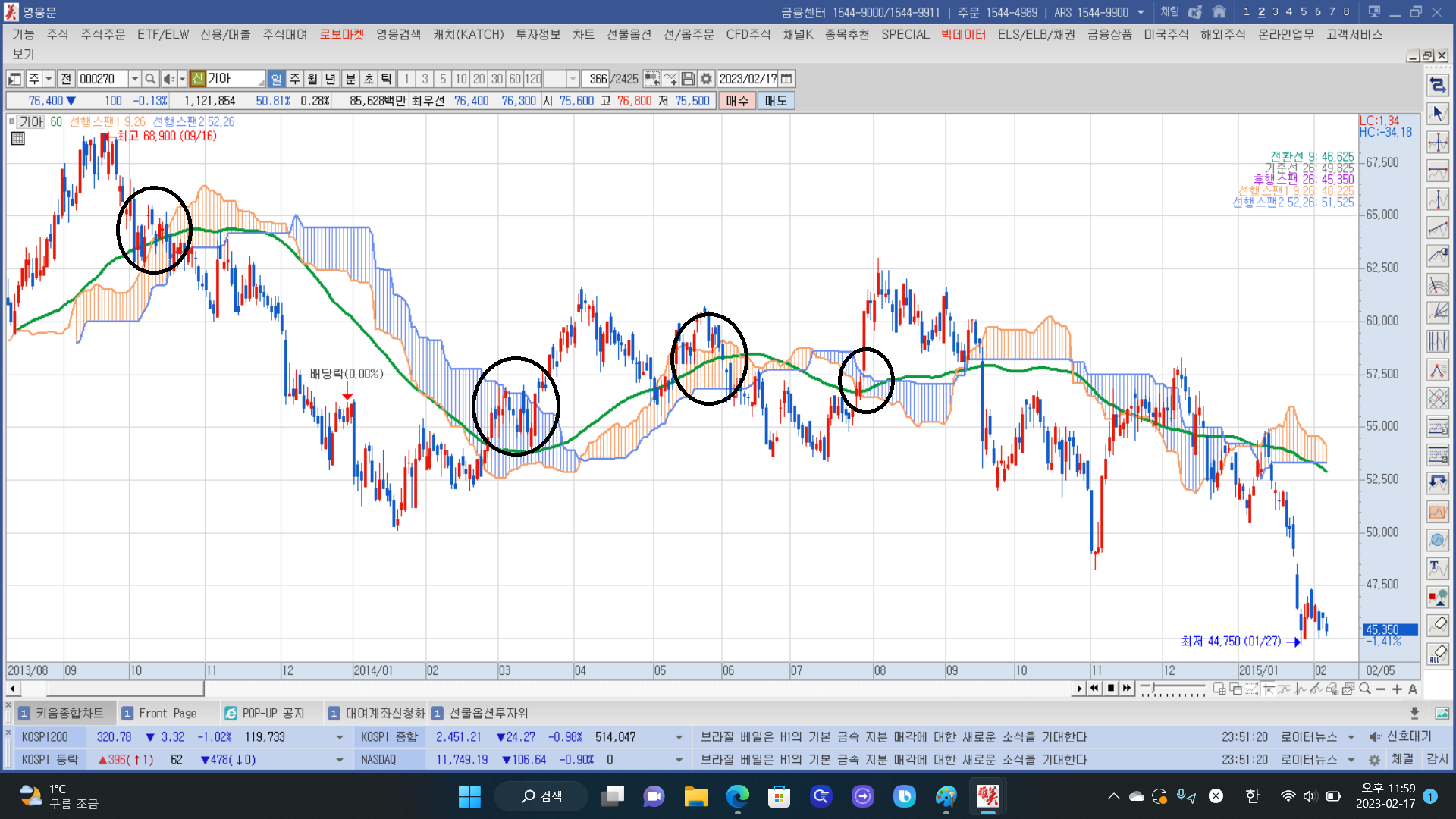
Task: Expand the KOSPI 종합 index dropdown
Action: click(679, 737)
